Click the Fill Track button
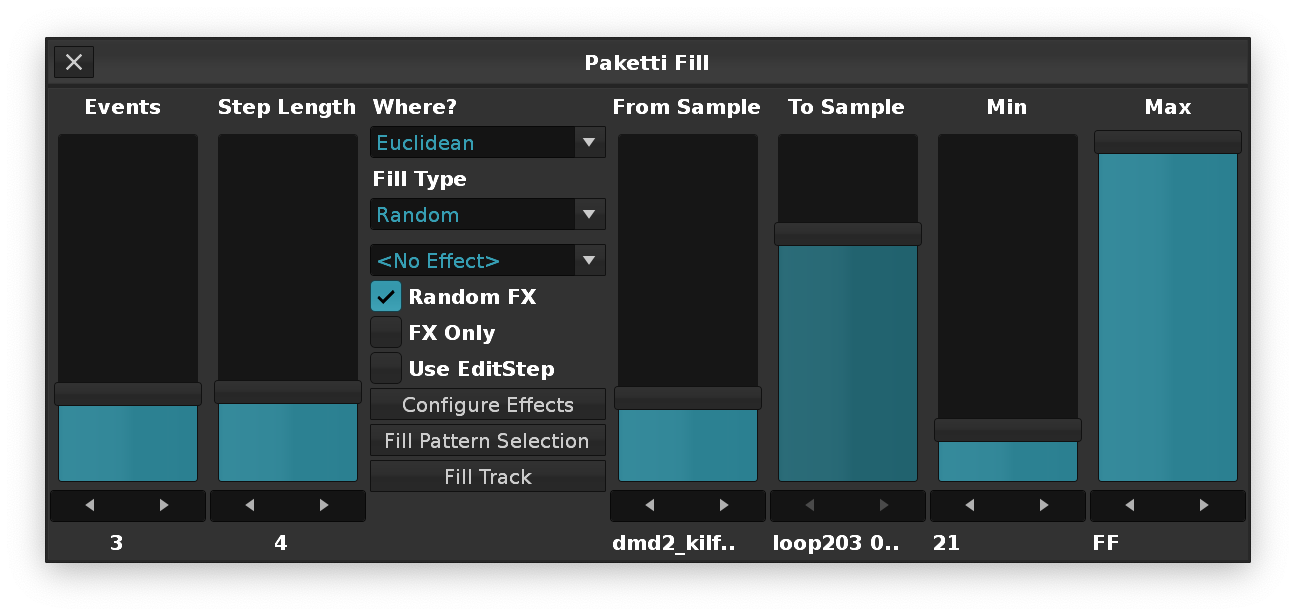This screenshot has width=1296, height=616. point(488,477)
